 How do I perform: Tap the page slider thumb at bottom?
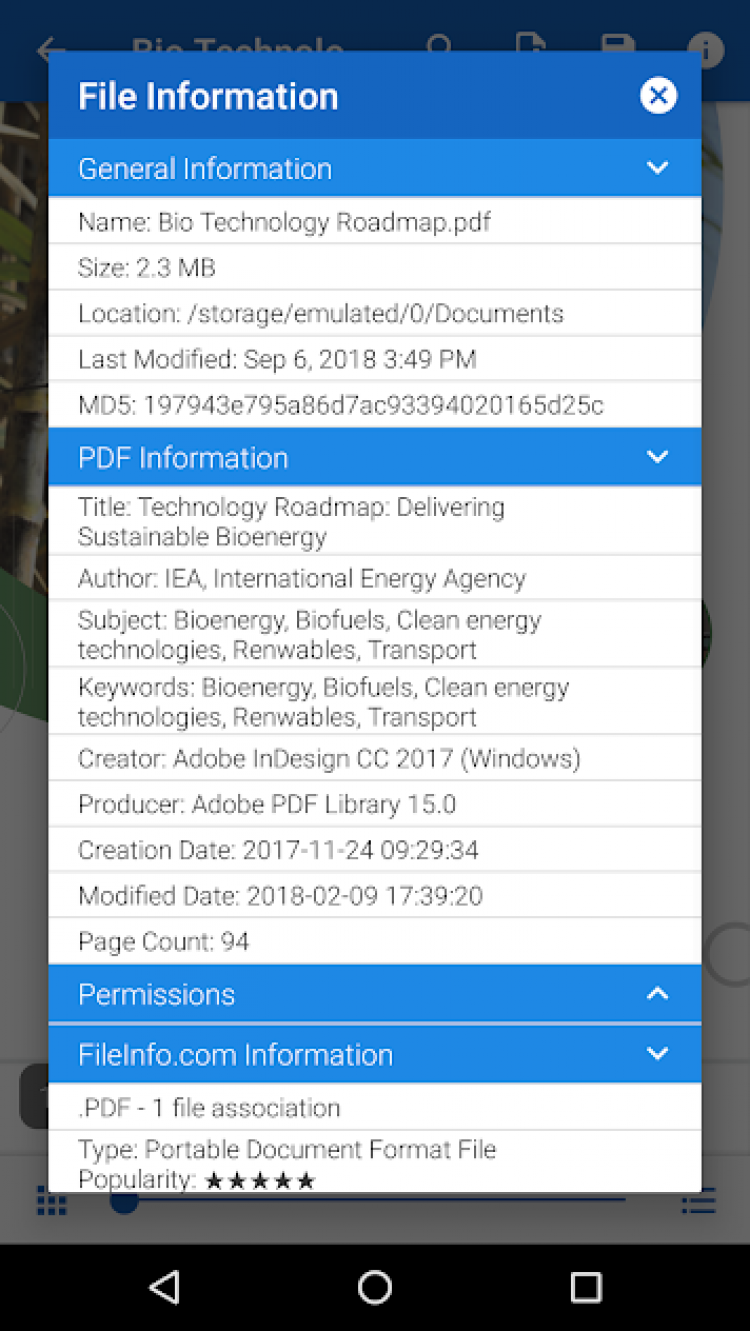(124, 1200)
